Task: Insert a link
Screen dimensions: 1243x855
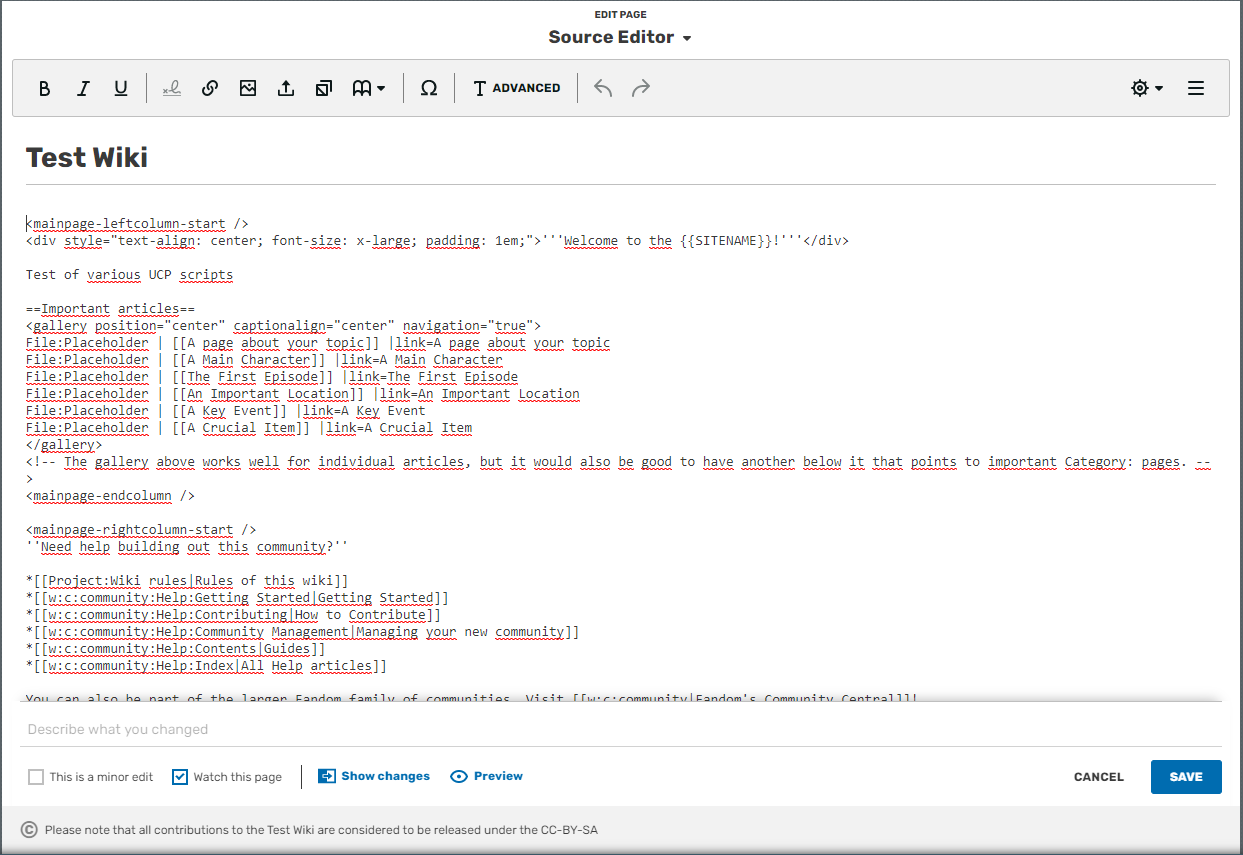Action: point(210,88)
